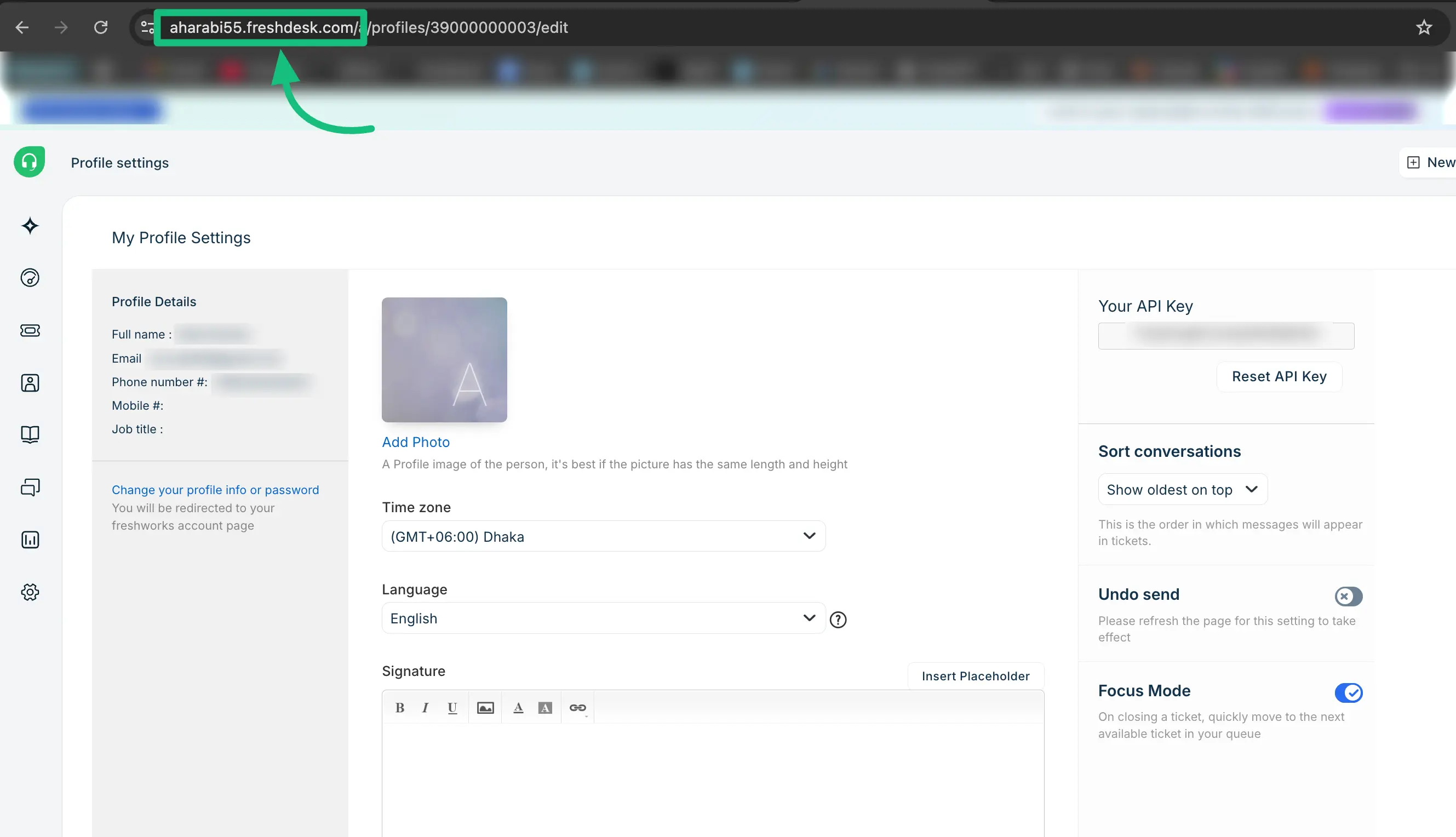Select the Tickets icon in sidebar
The width and height of the screenshot is (1456, 837).
point(30,330)
